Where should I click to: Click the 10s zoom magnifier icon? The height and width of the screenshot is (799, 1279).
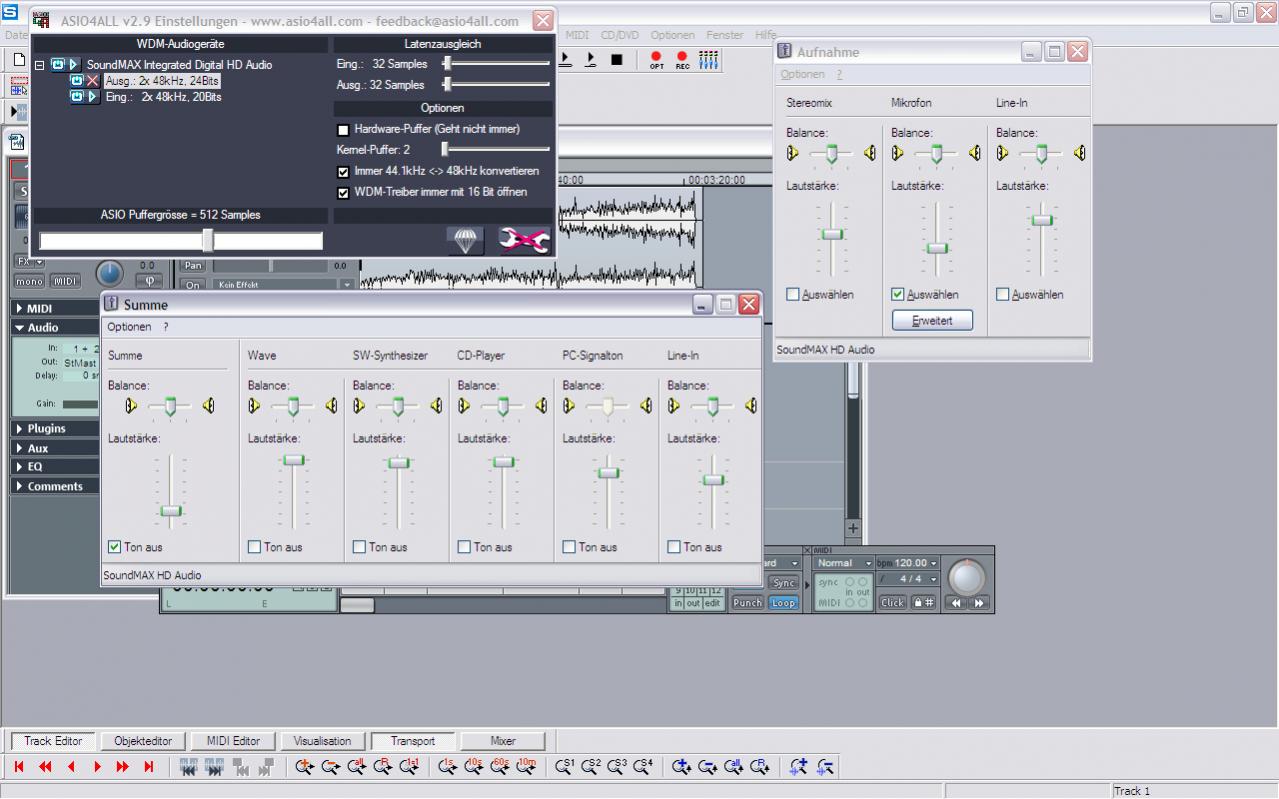(474, 767)
